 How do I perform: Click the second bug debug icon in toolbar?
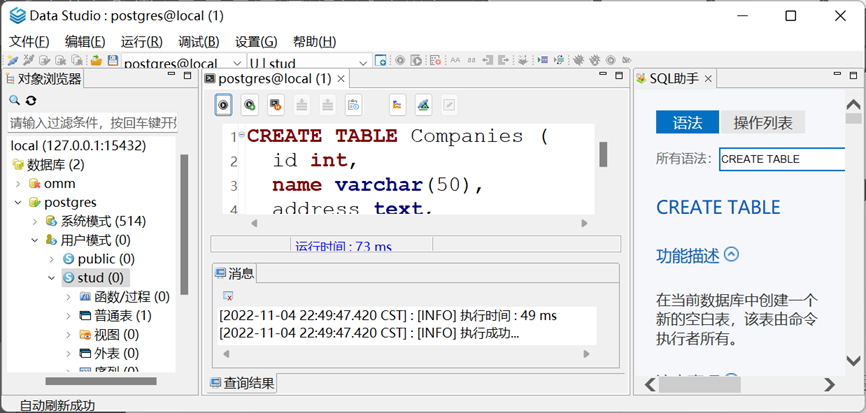(594, 60)
